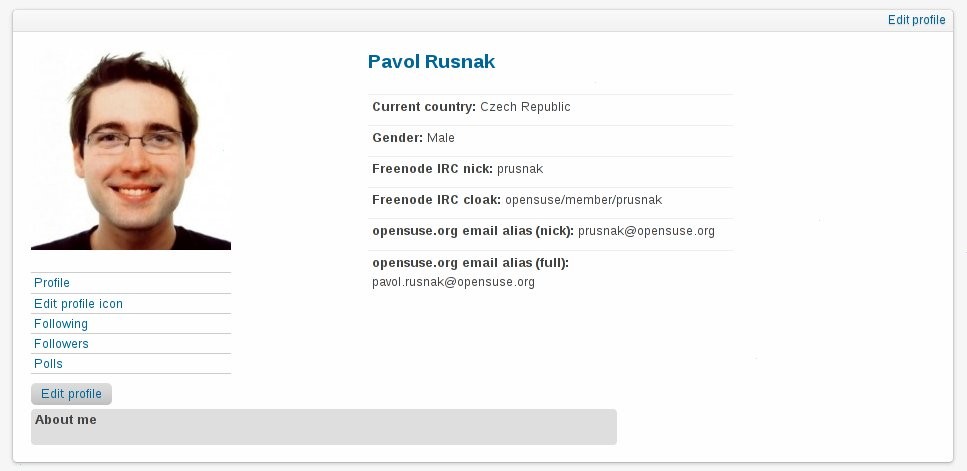Click the Gender field label
This screenshot has width=967, height=471.
(x=397, y=138)
